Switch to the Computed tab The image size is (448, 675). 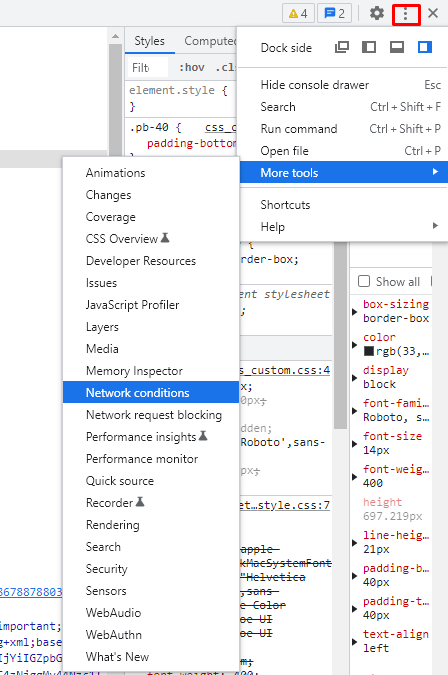(210, 41)
